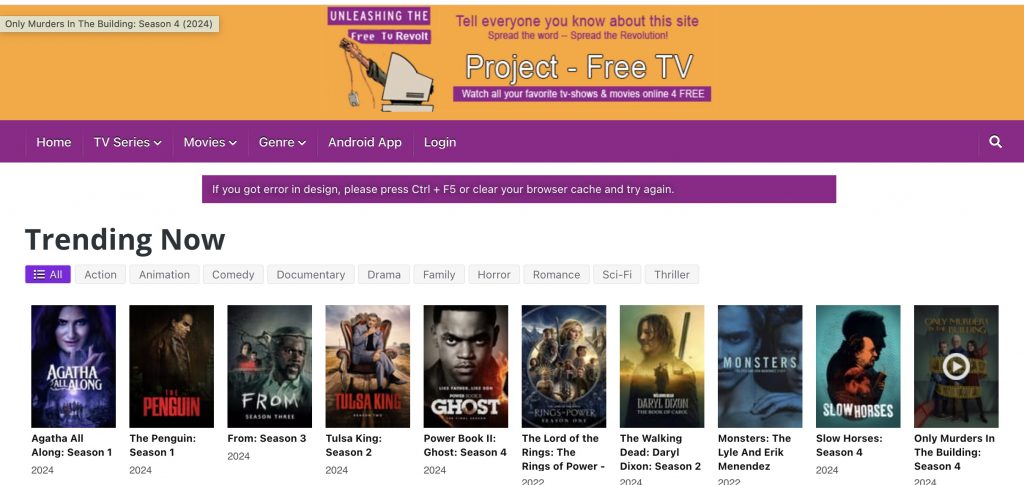Go to the Home page
The height and width of the screenshot is (485, 1024).
click(x=54, y=142)
